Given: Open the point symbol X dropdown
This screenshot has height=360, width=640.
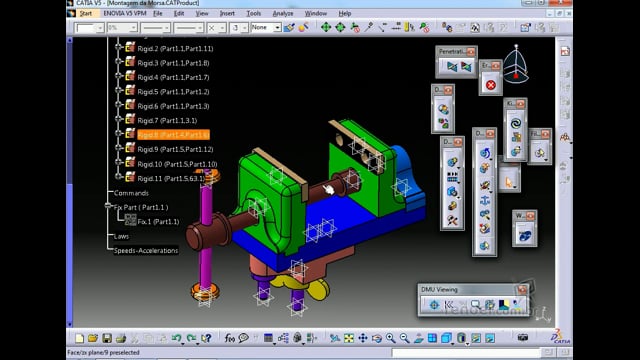Looking at the screenshot, I should pos(216,28).
